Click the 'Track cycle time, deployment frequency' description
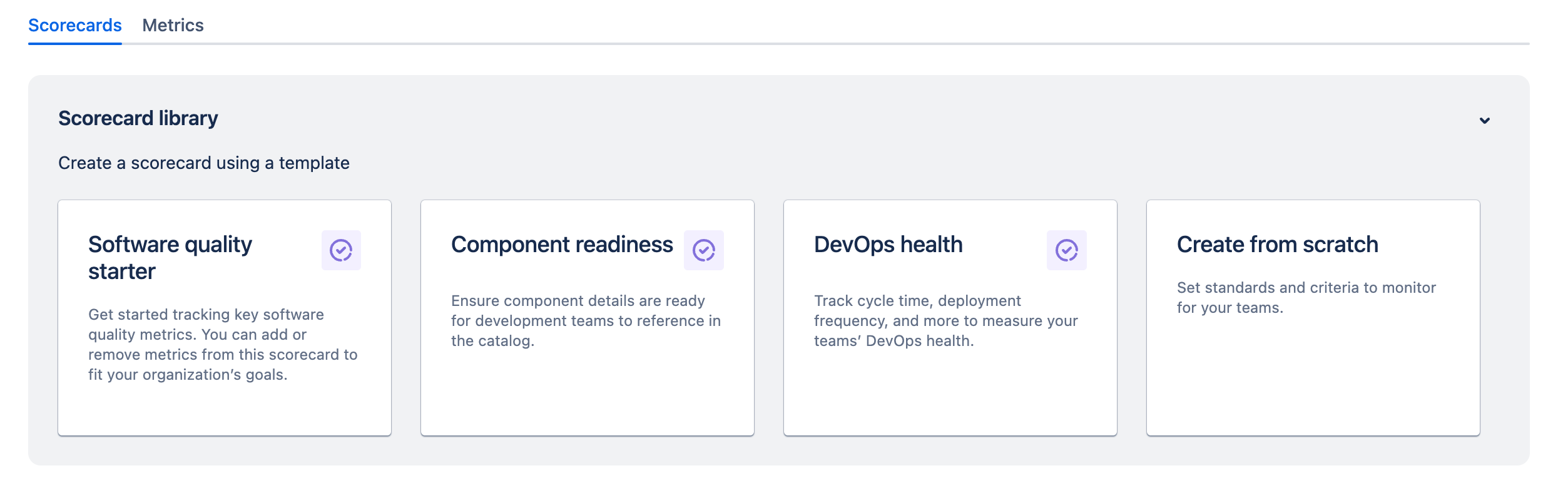 [946, 321]
